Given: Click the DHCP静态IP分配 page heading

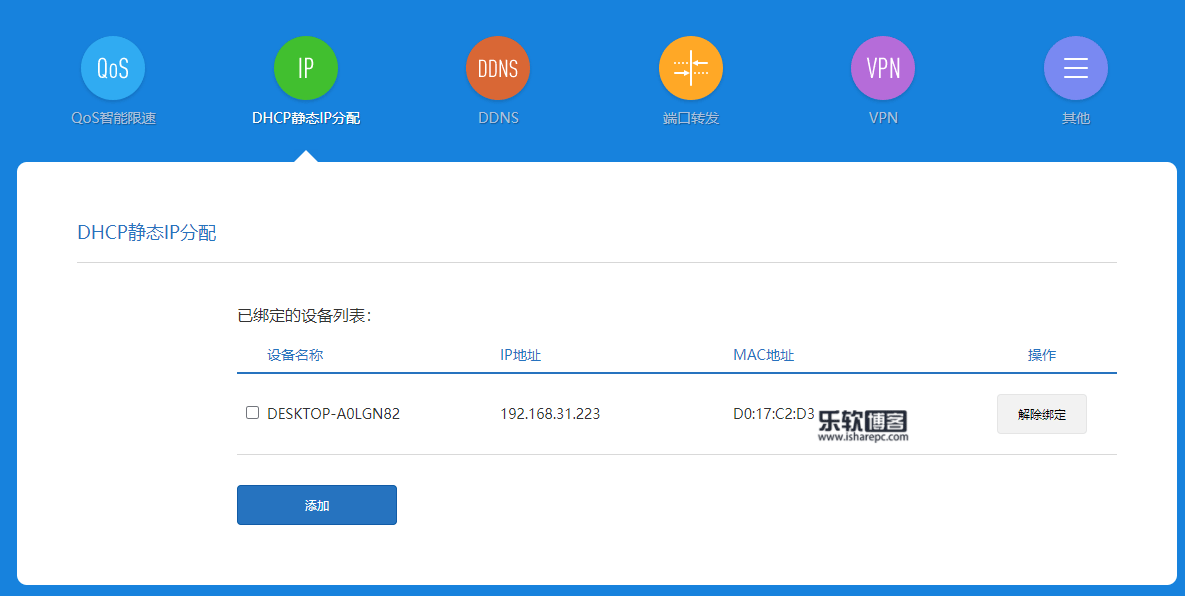Looking at the screenshot, I should click(146, 233).
